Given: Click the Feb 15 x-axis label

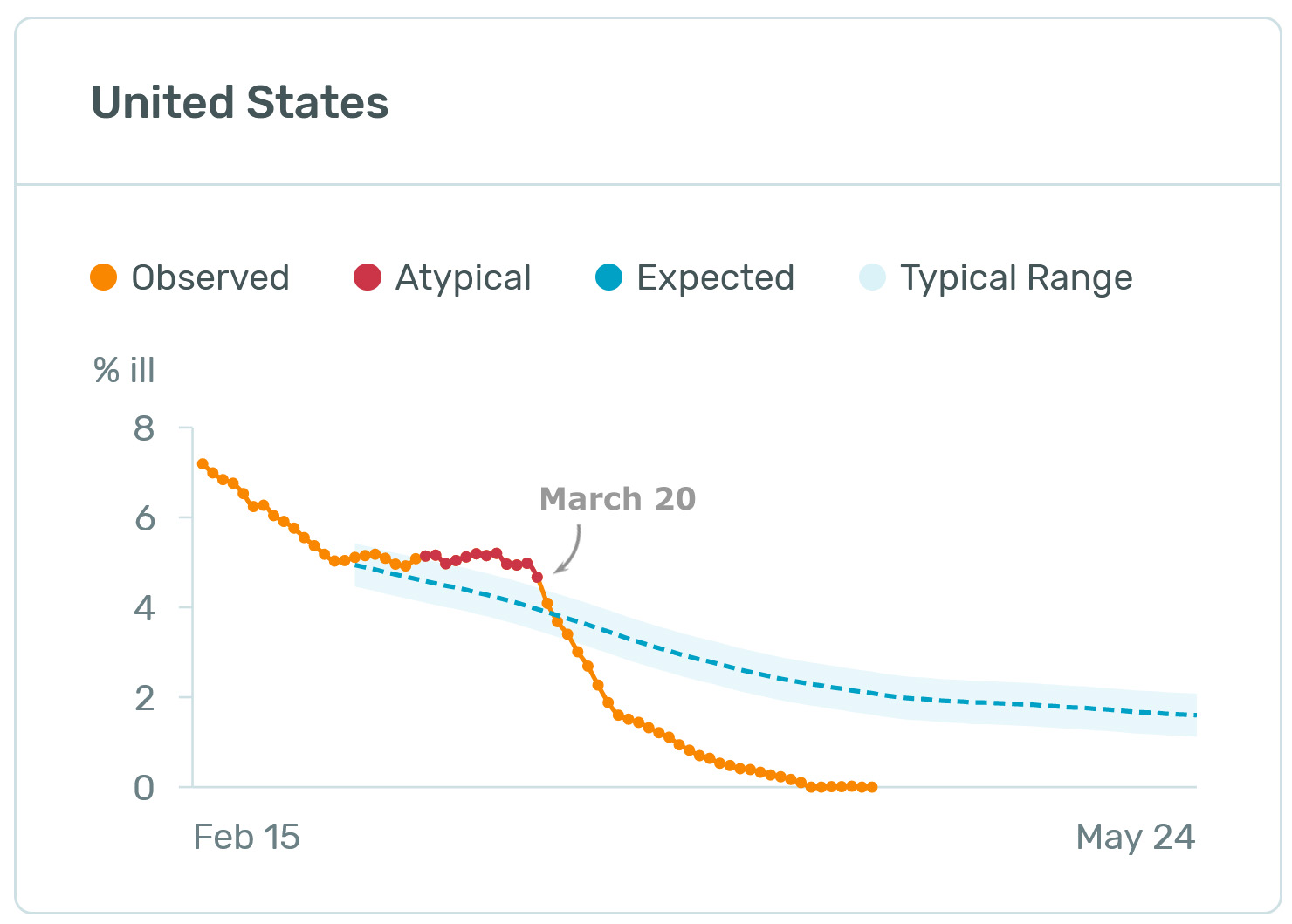Looking at the screenshot, I should tap(247, 837).
